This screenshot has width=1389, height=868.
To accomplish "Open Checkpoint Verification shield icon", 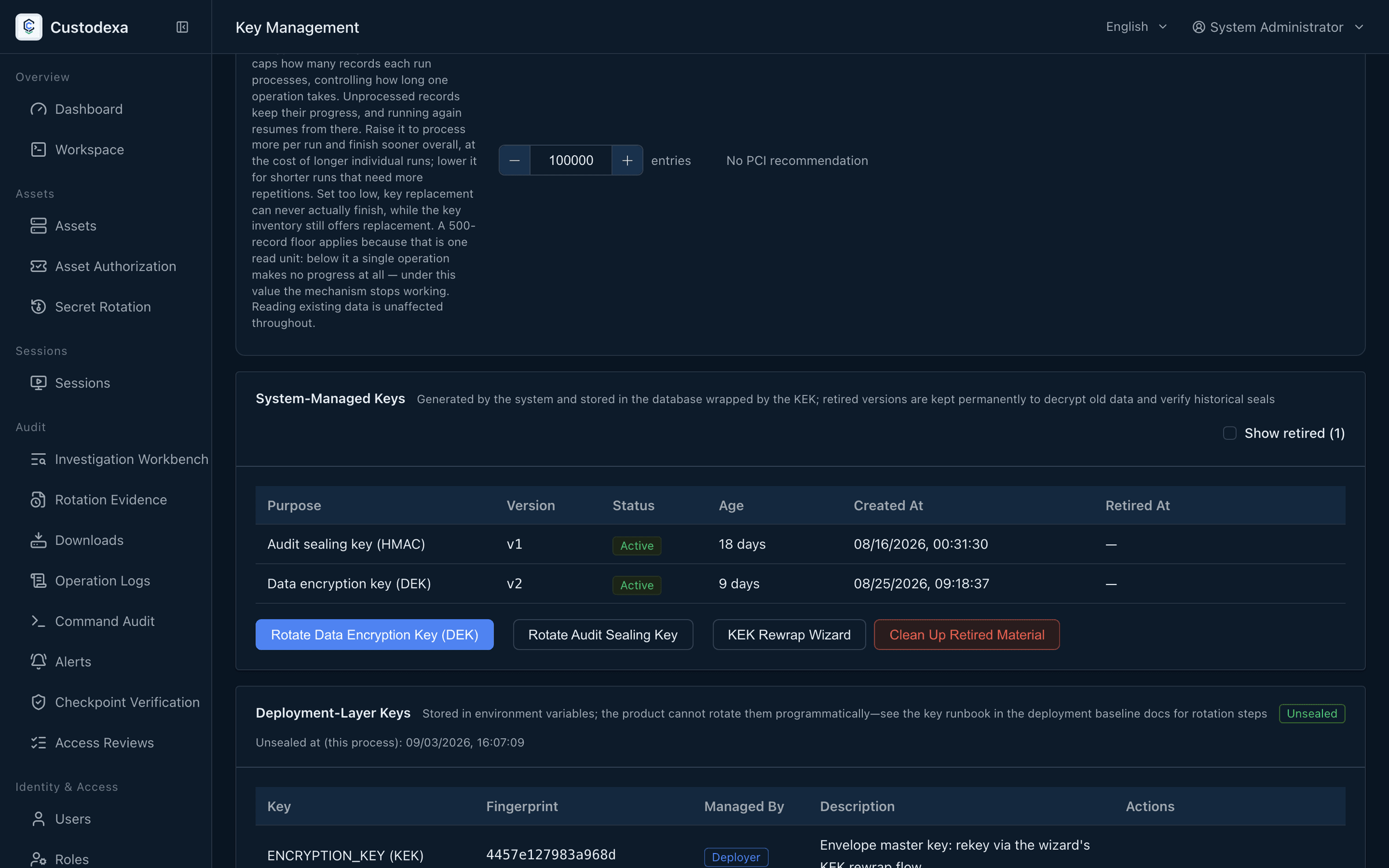I will click(x=38, y=702).
